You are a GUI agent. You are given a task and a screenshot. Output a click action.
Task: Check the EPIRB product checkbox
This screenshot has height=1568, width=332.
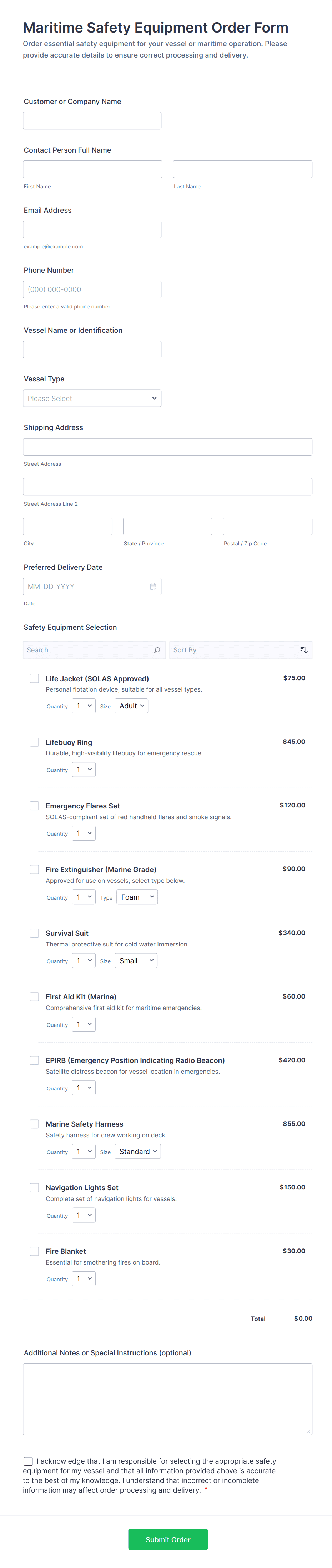pos(35,1060)
